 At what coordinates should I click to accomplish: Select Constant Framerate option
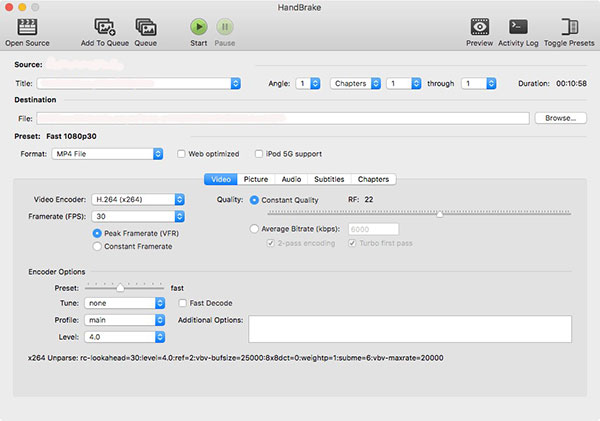(97, 246)
